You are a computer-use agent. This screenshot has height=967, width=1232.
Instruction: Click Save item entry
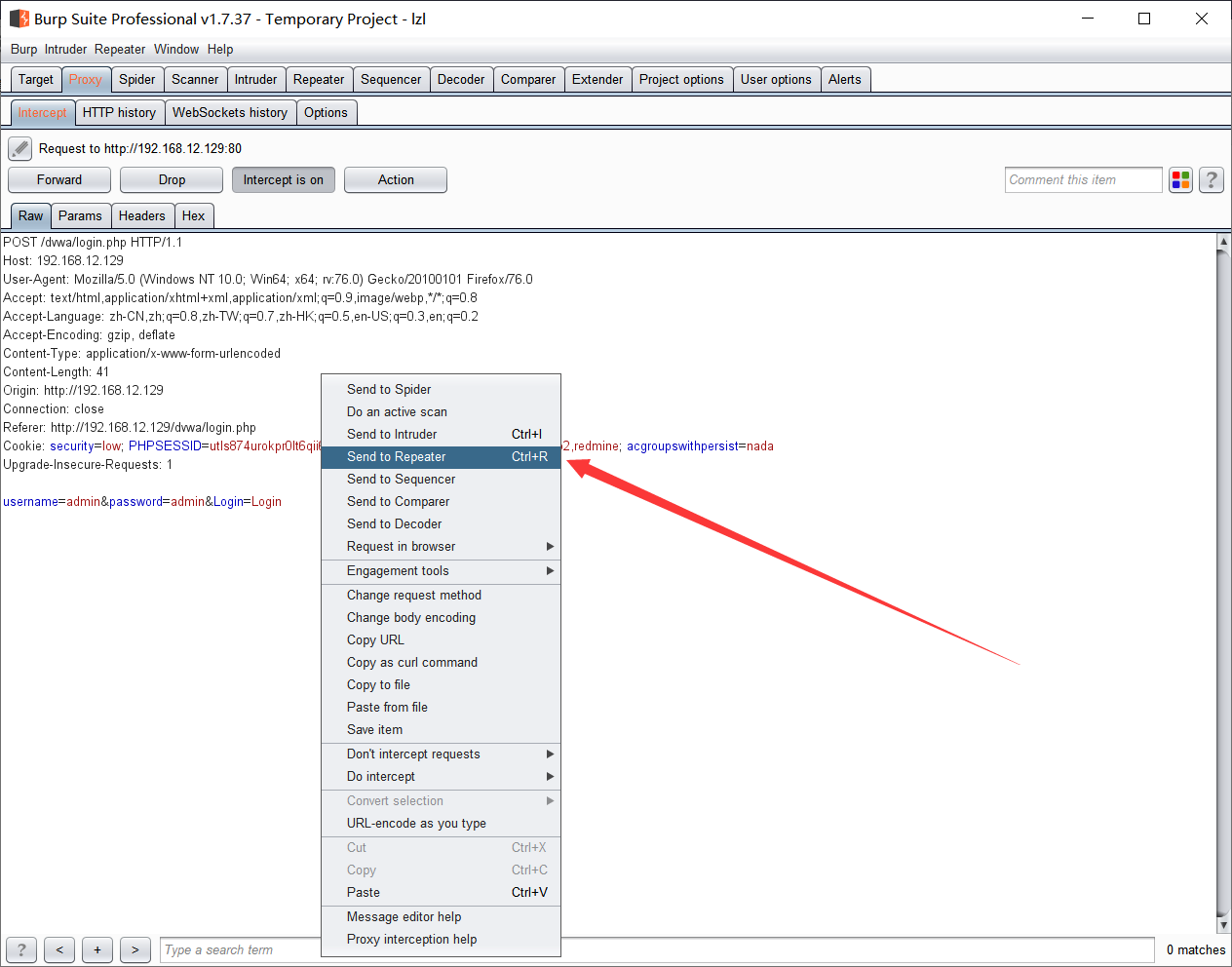441,729
